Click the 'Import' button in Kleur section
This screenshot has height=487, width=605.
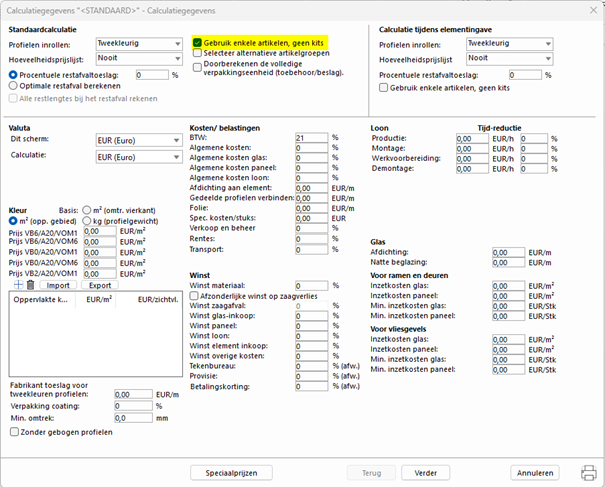[59, 285]
